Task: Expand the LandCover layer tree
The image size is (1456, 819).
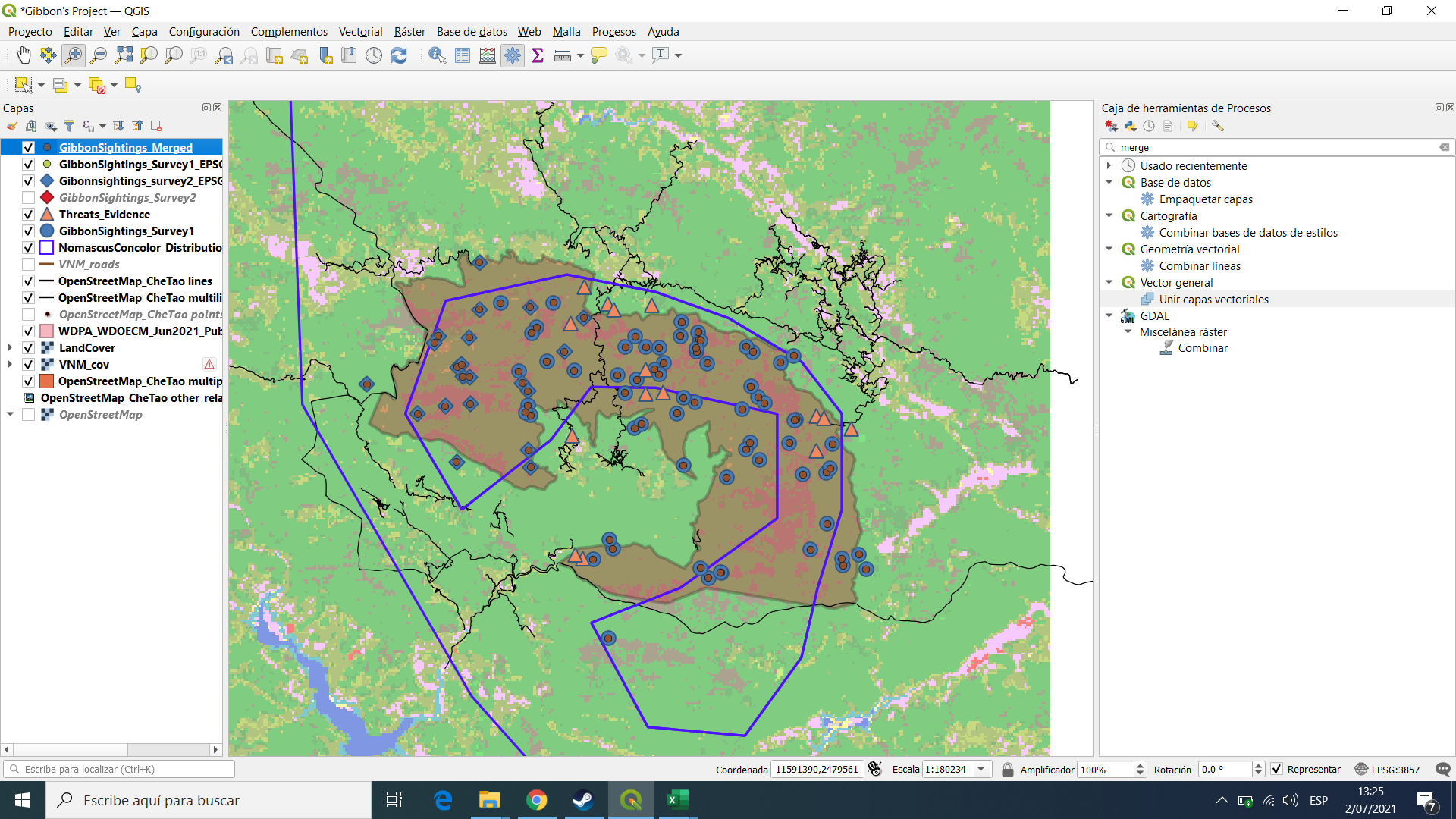Action: pos(10,348)
